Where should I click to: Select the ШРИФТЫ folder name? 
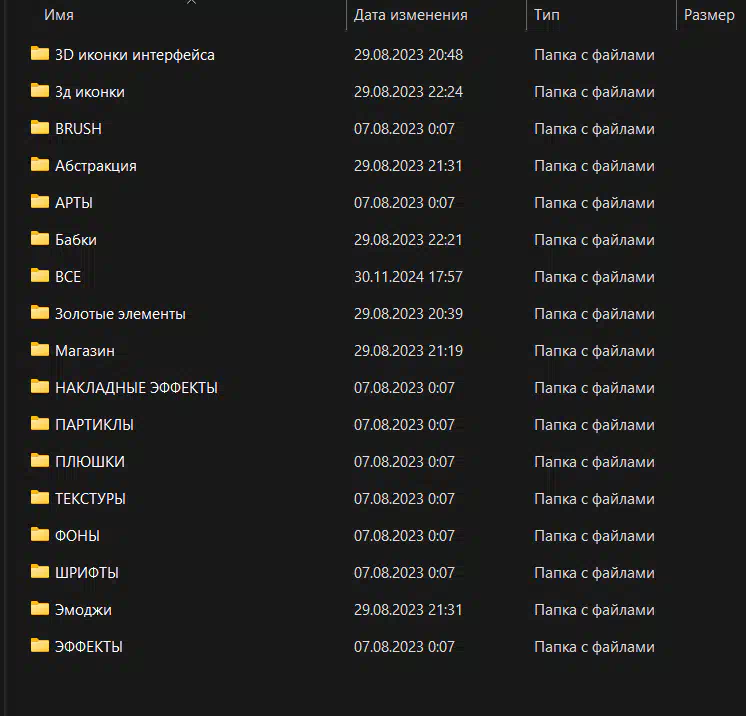87,573
